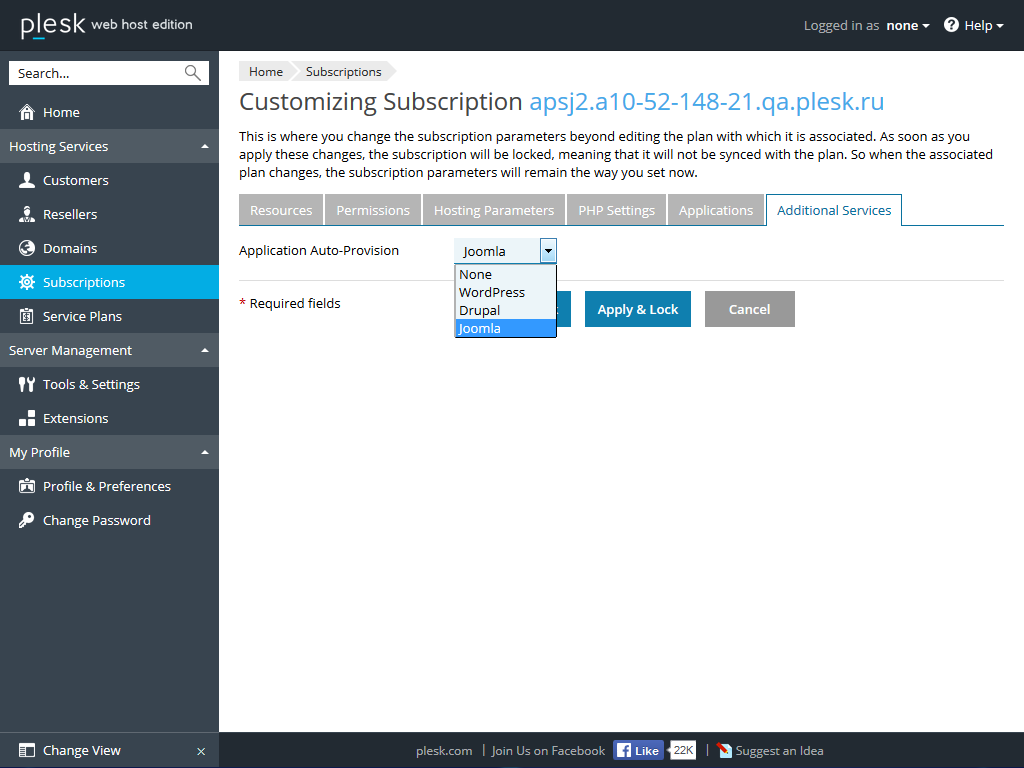
Task: Click the Change Password key icon
Action: pyautogui.click(x=27, y=520)
